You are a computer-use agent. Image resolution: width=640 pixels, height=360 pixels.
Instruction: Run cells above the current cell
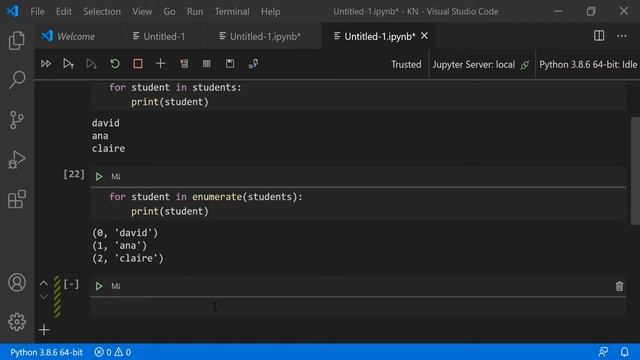68,64
